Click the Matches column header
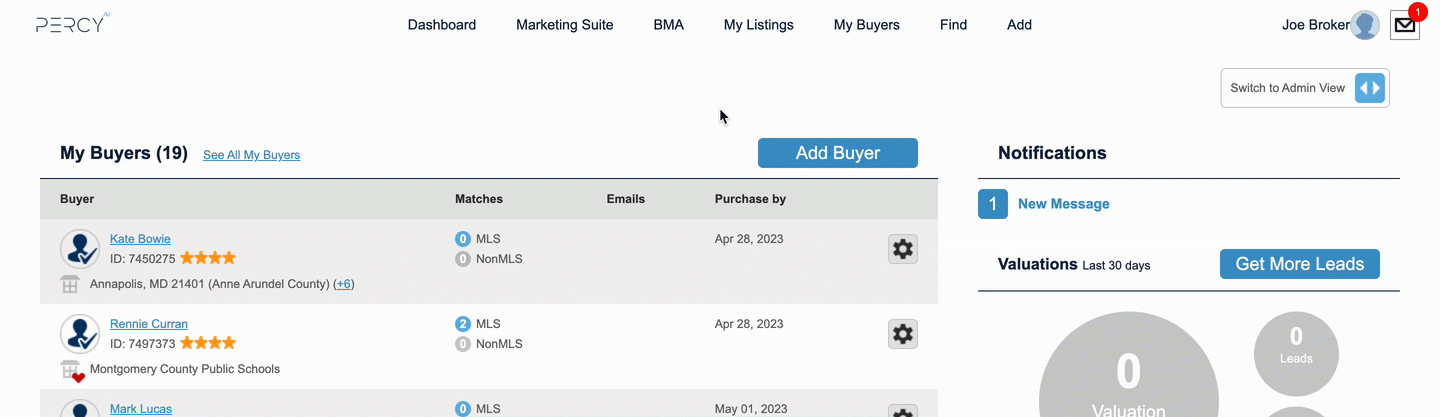This screenshot has width=1440, height=417. point(479,199)
